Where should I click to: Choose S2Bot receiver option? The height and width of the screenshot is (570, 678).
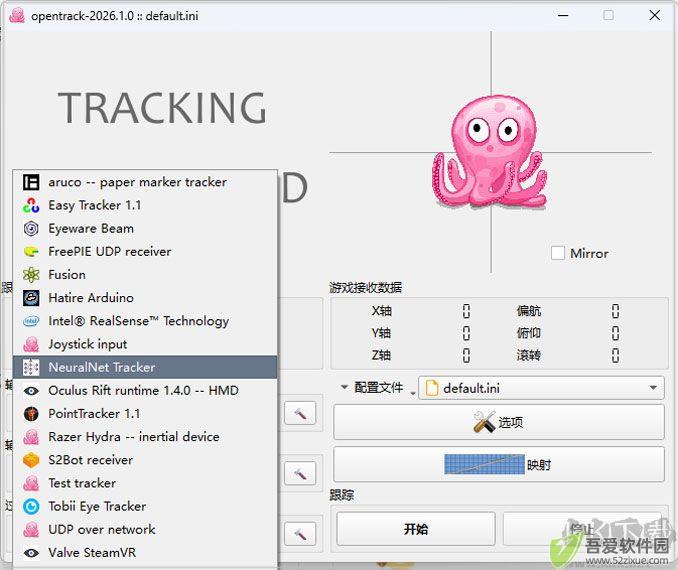pos(145,460)
